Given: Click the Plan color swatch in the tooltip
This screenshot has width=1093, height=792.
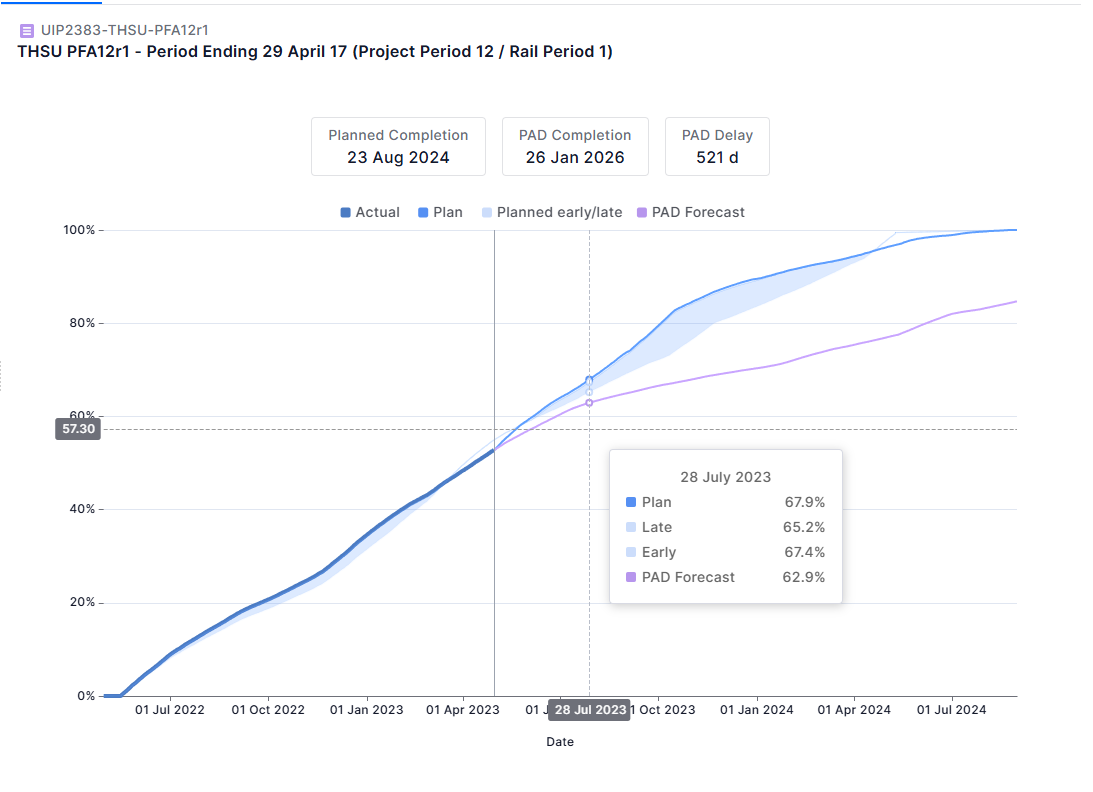Looking at the screenshot, I should (x=630, y=502).
